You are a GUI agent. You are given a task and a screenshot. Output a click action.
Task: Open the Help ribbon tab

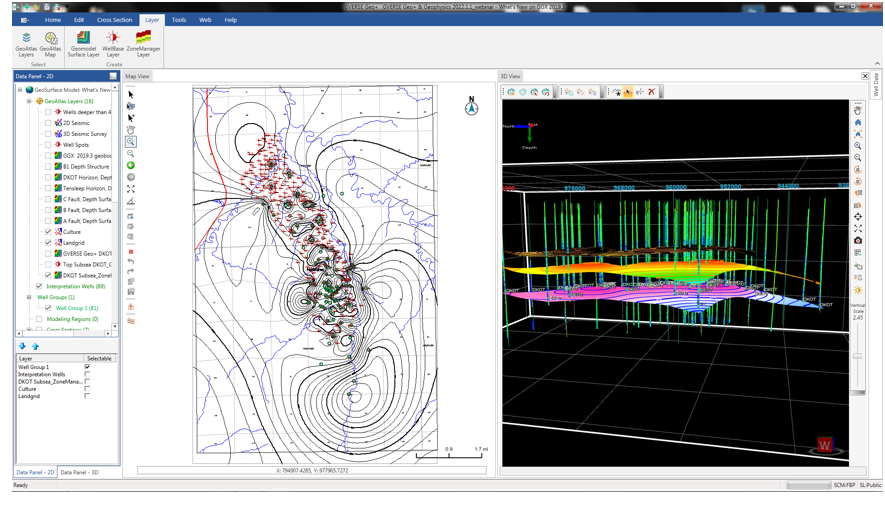pyautogui.click(x=231, y=20)
